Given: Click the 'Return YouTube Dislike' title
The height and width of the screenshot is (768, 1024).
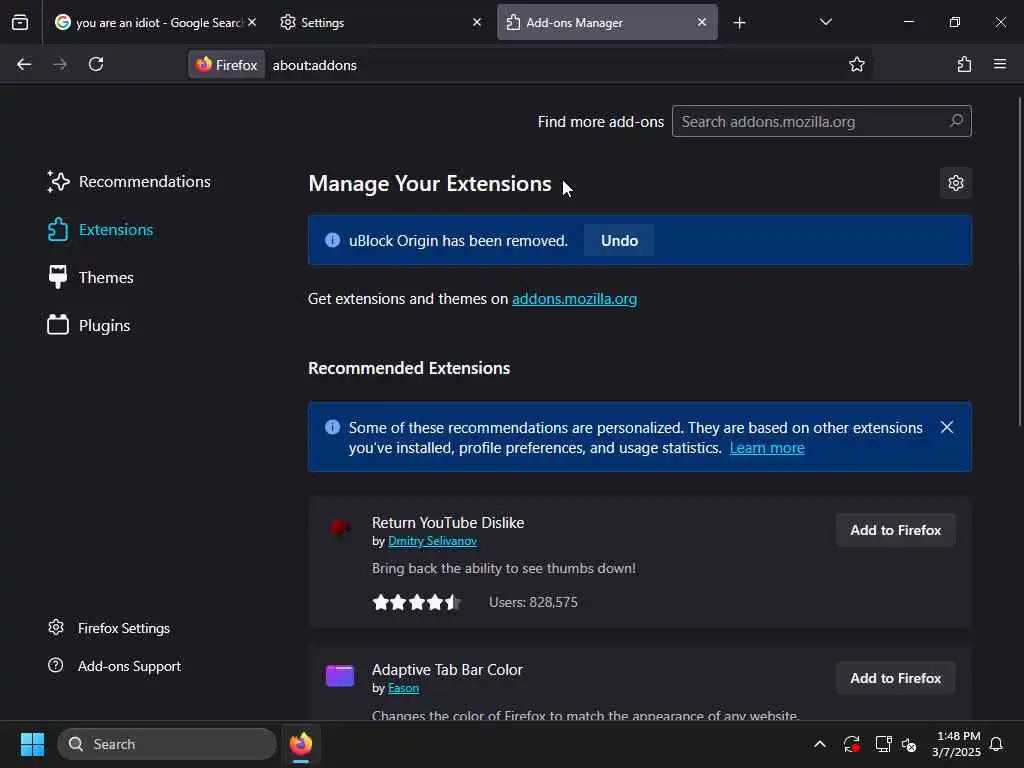Looking at the screenshot, I should click(x=448, y=522).
